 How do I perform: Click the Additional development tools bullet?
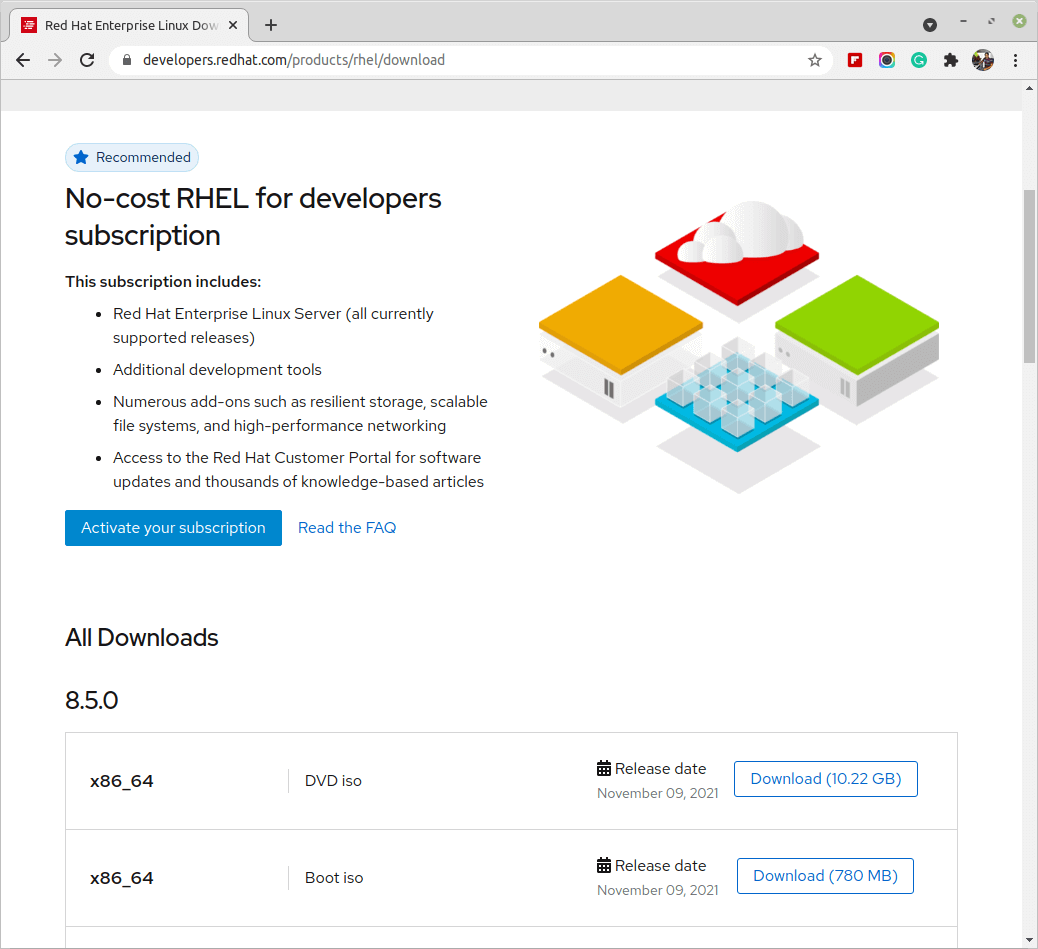217,370
